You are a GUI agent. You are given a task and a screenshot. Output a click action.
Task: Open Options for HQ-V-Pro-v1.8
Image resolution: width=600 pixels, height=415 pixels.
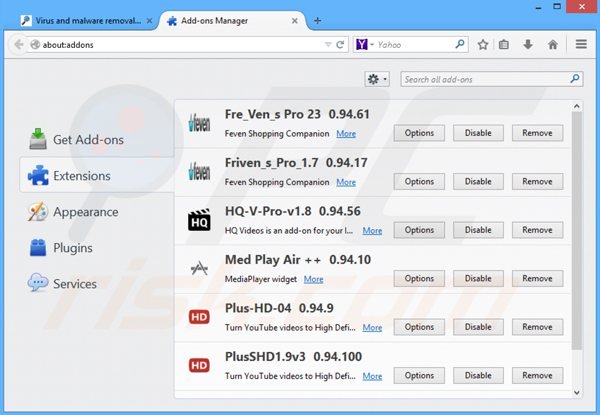419,230
